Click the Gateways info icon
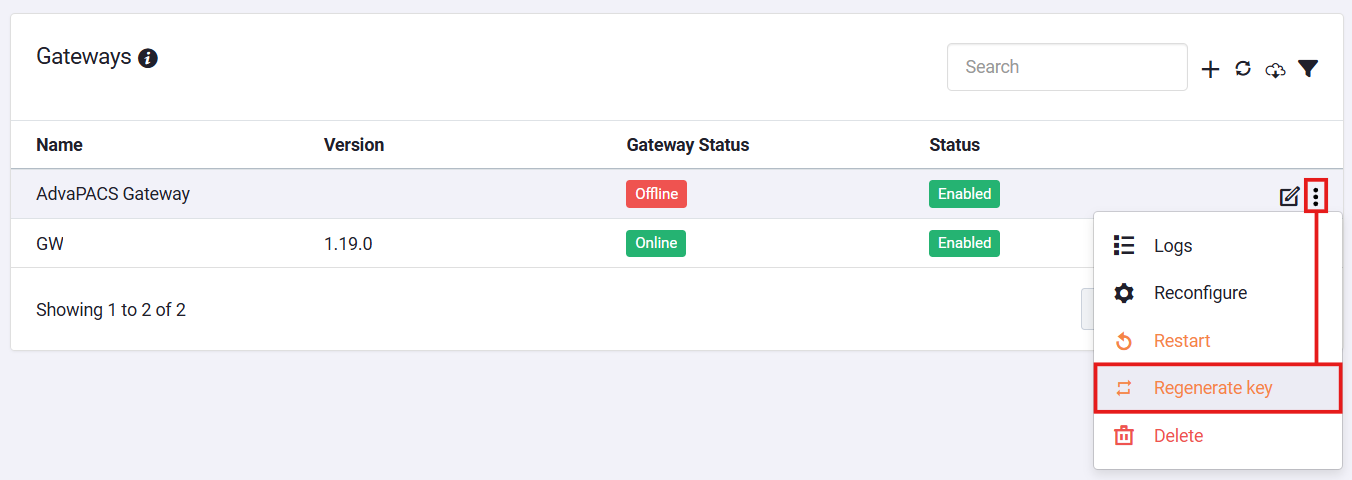1352x480 pixels. point(148,58)
